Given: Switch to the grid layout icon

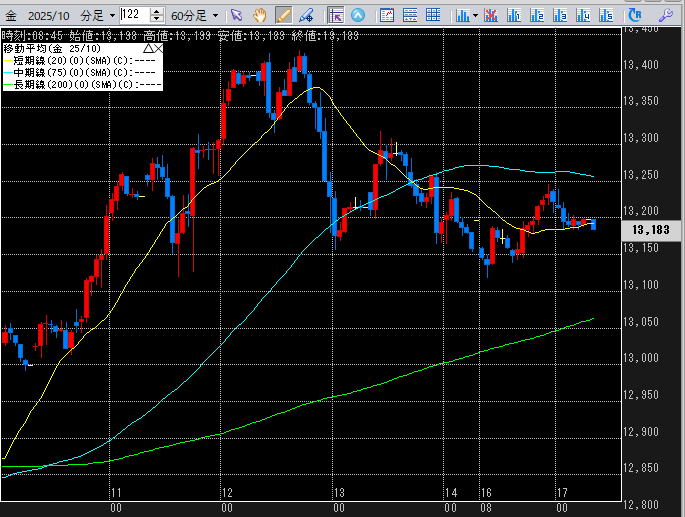Looking at the screenshot, I should [433, 16].
